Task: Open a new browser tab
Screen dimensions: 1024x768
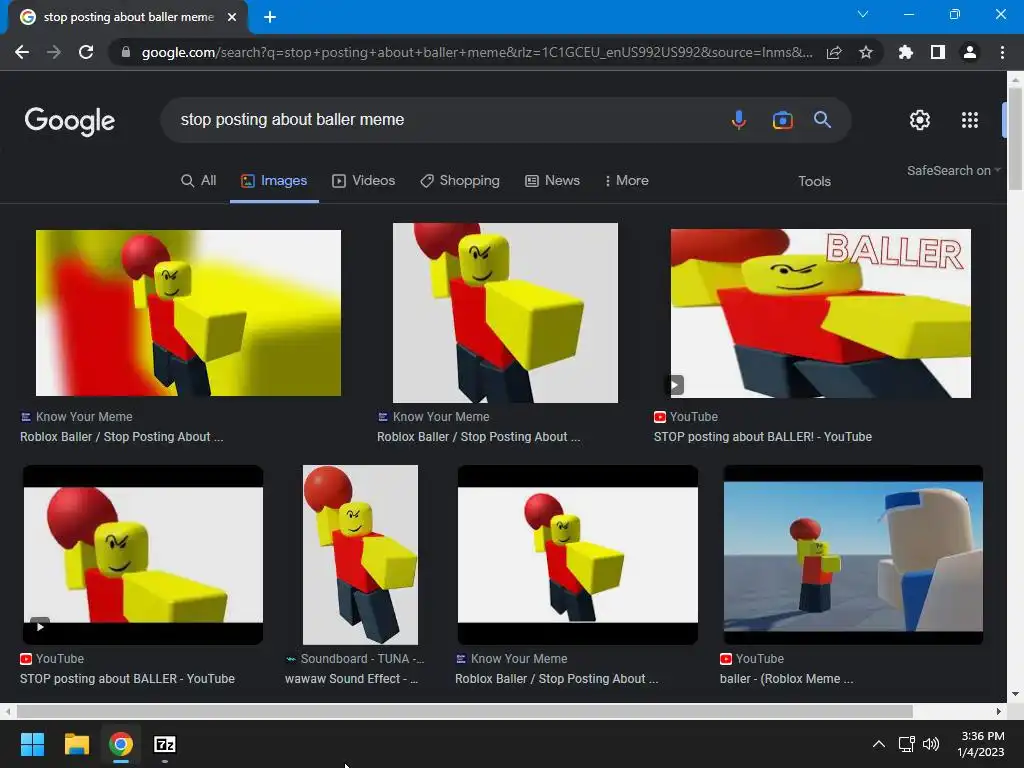Action: tap(270, 17)
